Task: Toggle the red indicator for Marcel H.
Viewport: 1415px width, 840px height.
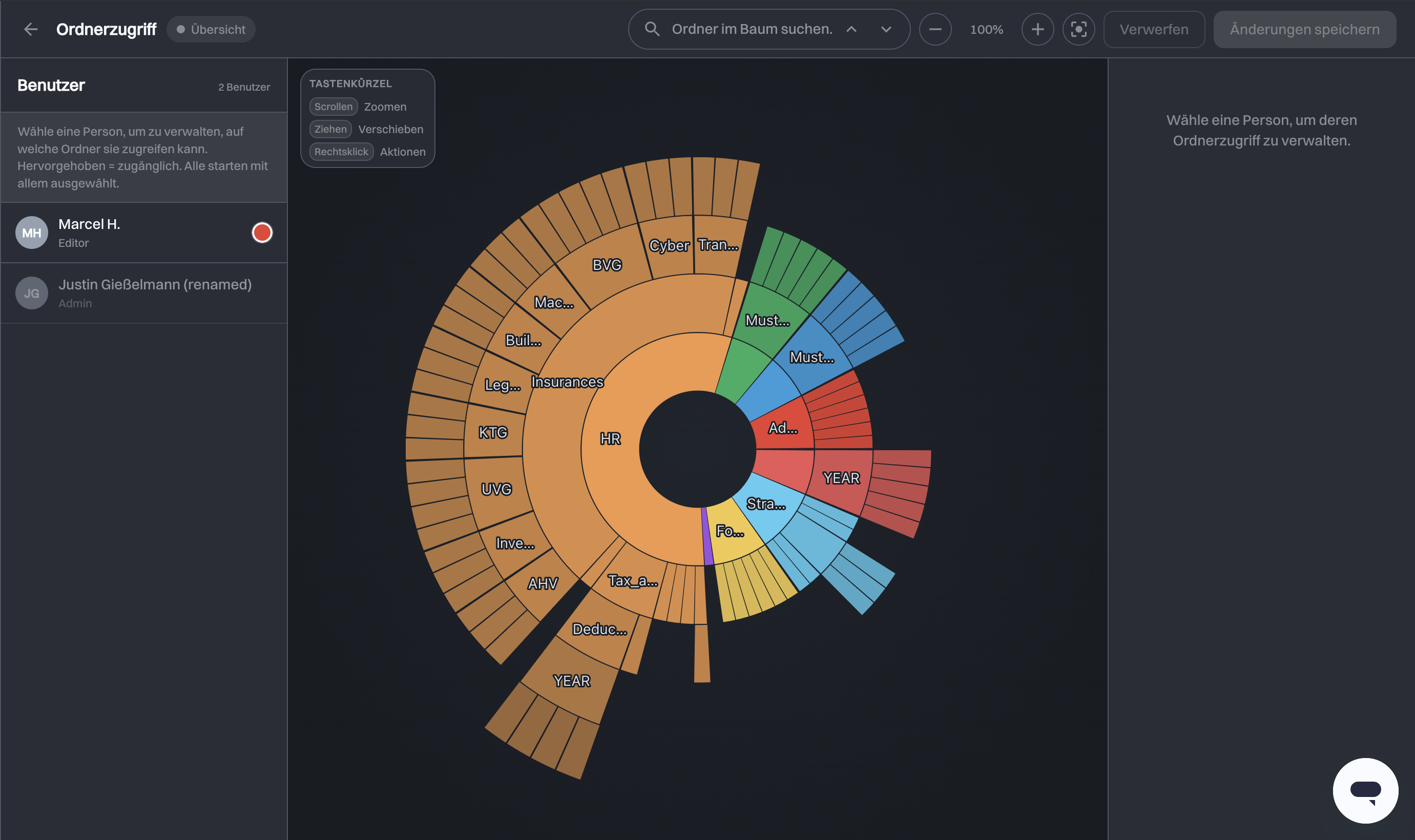Action: (x=262, y=233)
